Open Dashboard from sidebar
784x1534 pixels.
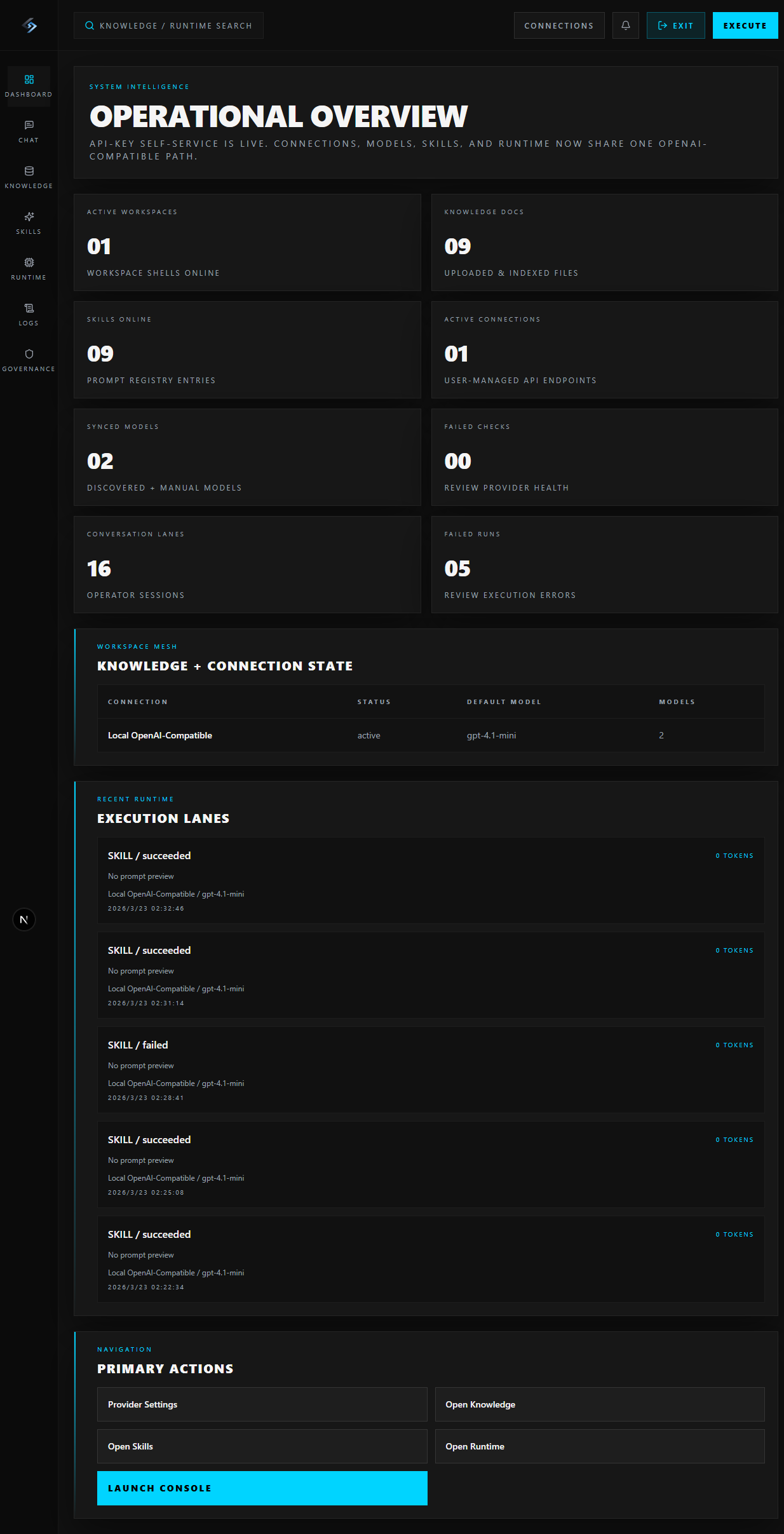29,86
